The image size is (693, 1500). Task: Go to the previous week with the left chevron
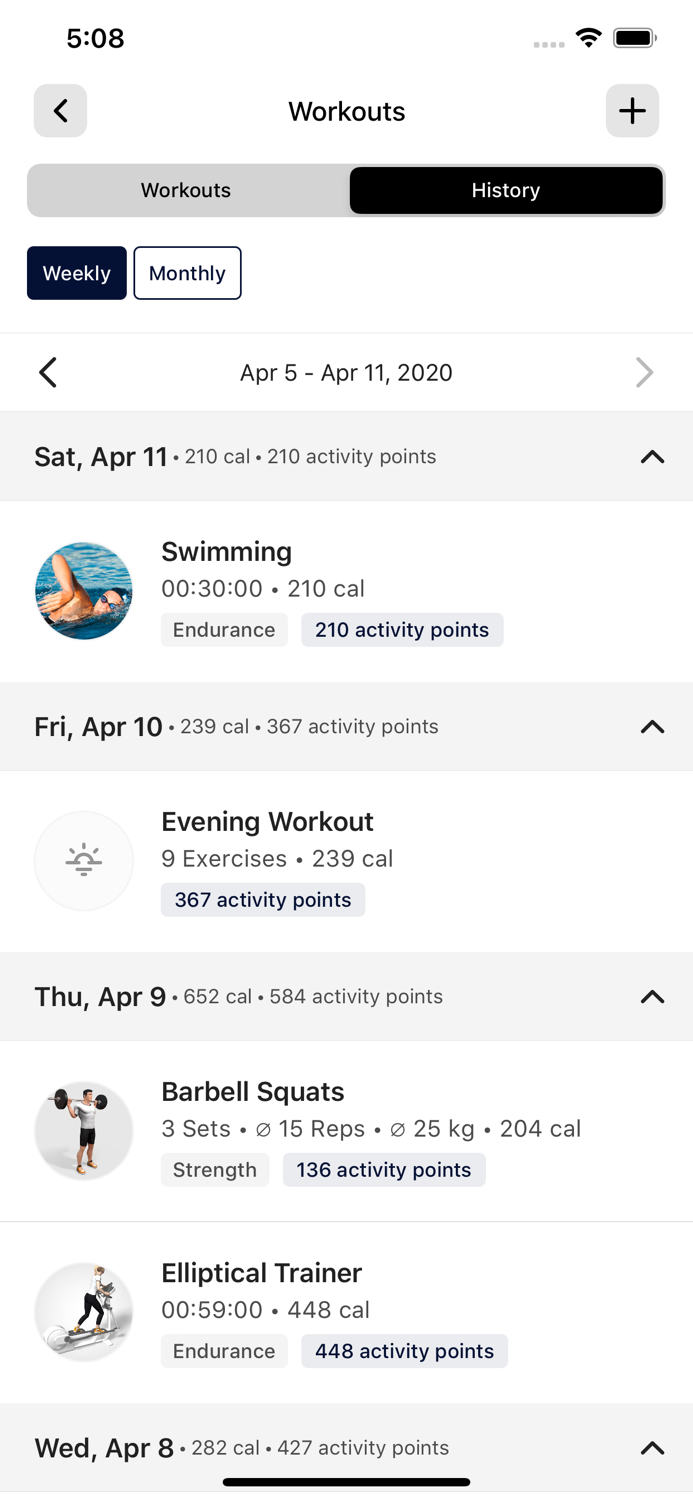(47, 371)
